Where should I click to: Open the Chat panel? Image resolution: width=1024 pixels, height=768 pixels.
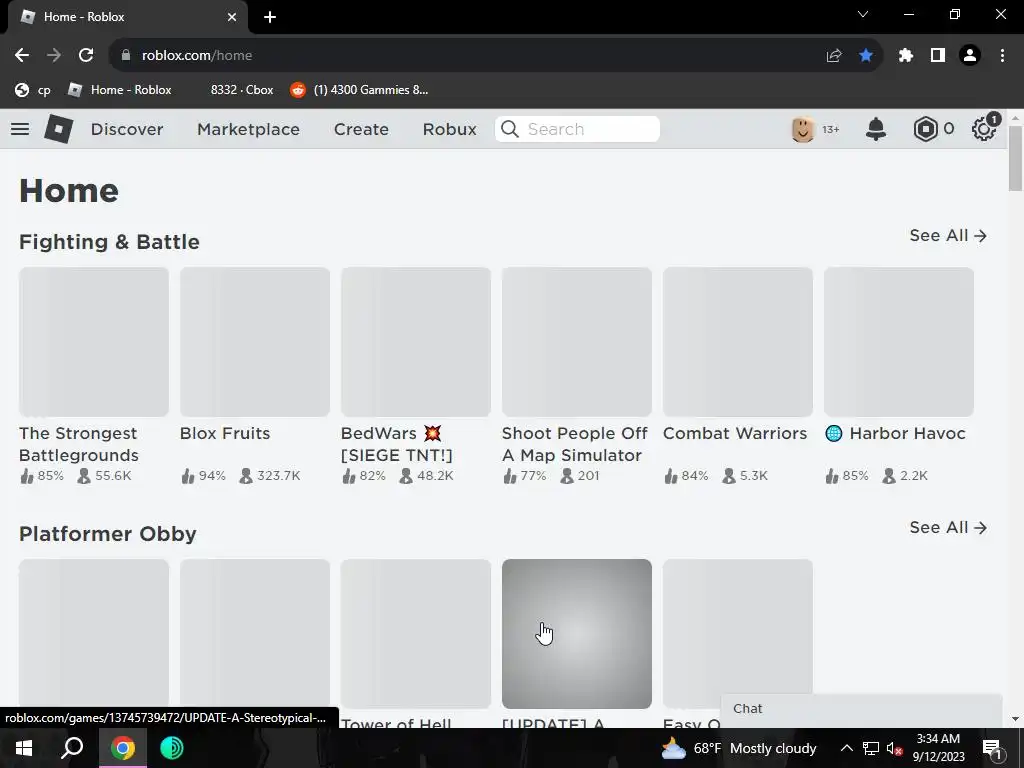pos(861,709)
